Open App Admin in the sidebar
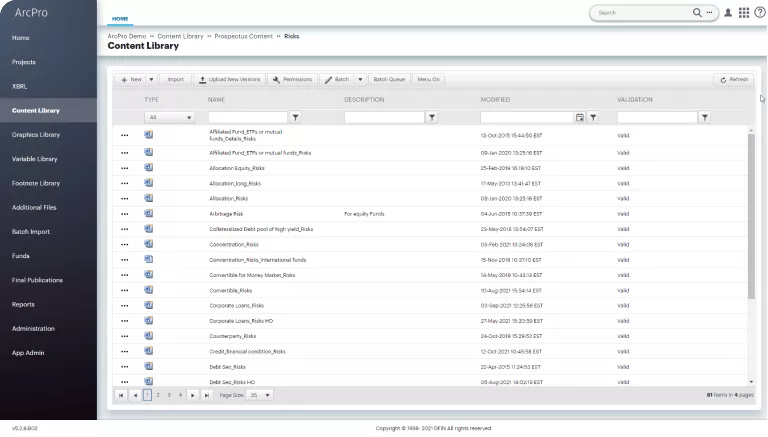The image size is (768, 437). tap(28, 353)
